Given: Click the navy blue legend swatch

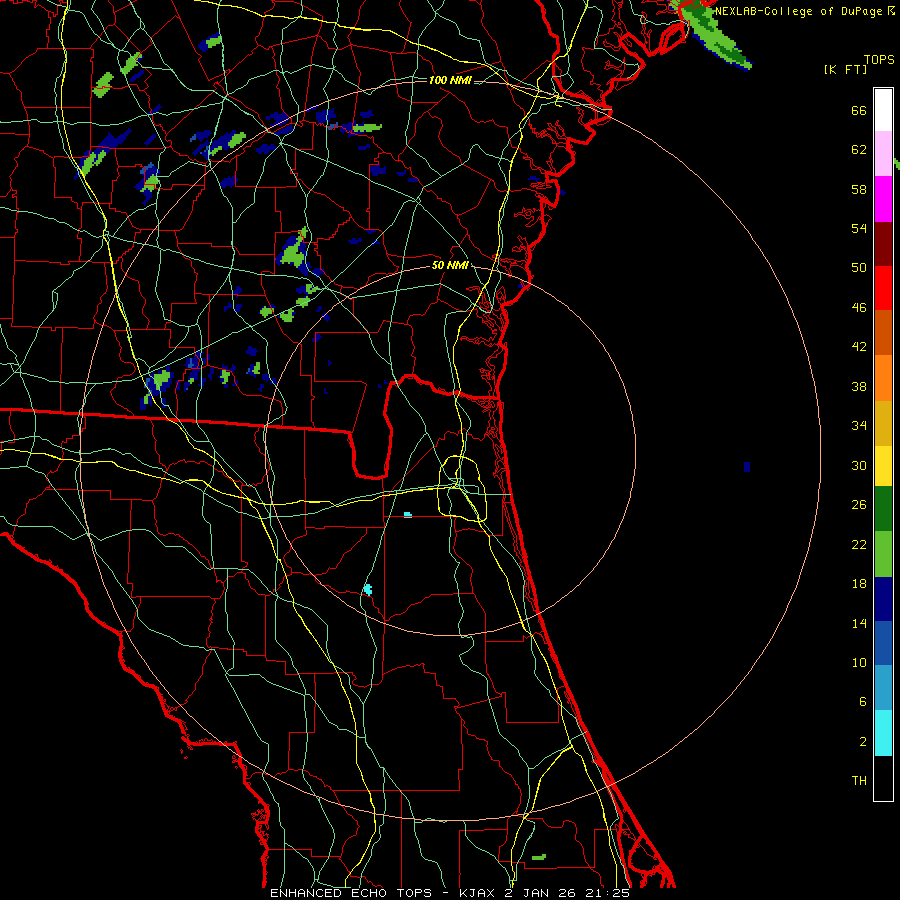Looking at the screenshot, I should (883, 599).
